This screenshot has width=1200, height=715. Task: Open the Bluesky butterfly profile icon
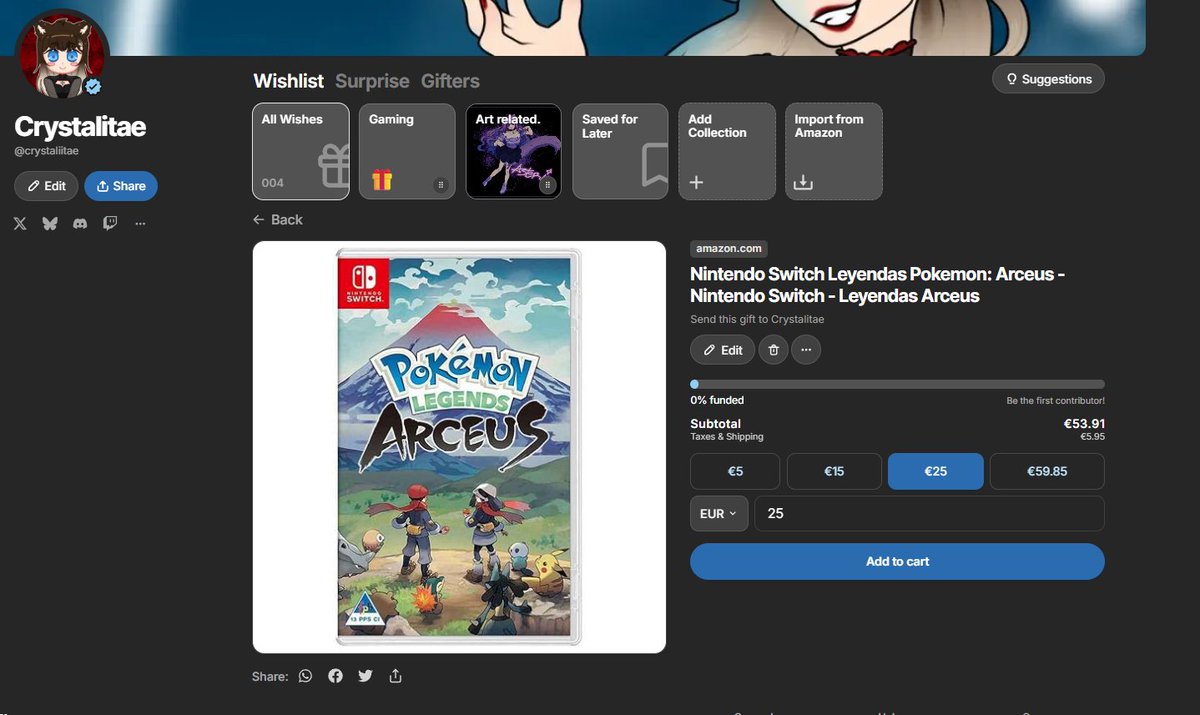click(x=50, y=223)
